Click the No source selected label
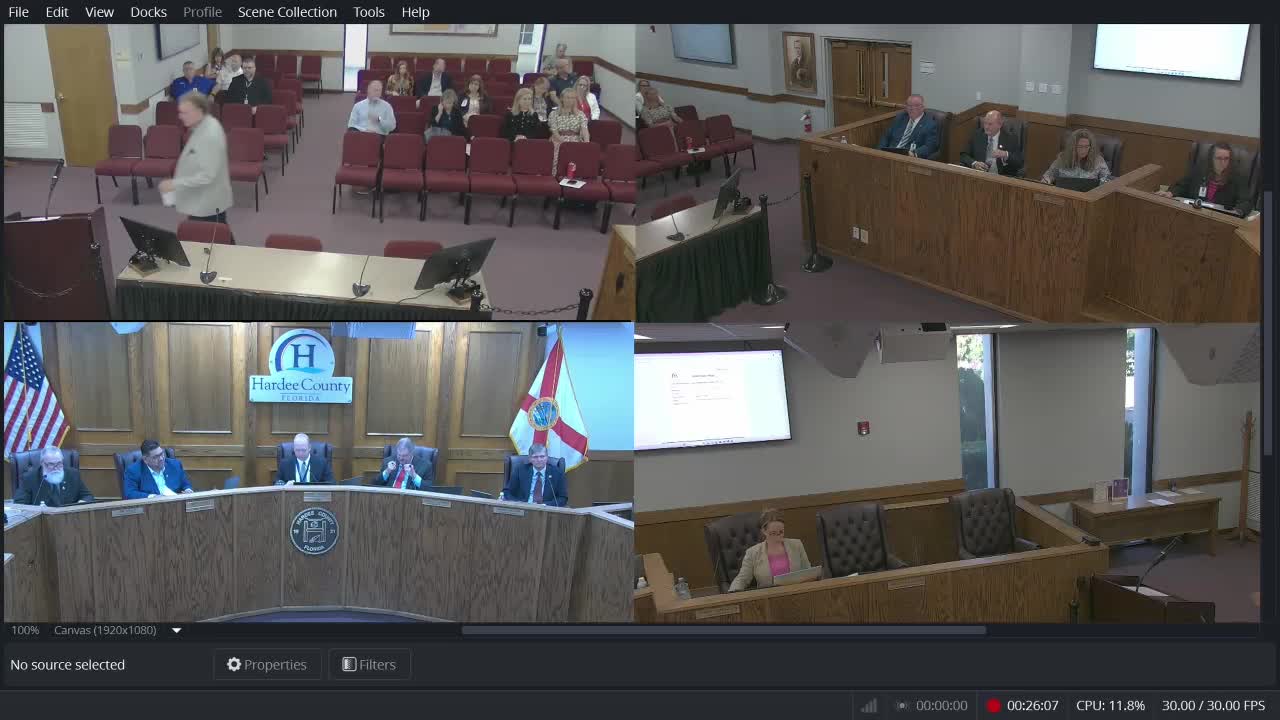Viewport: 1280px width, 720px height. coord(68,665)
